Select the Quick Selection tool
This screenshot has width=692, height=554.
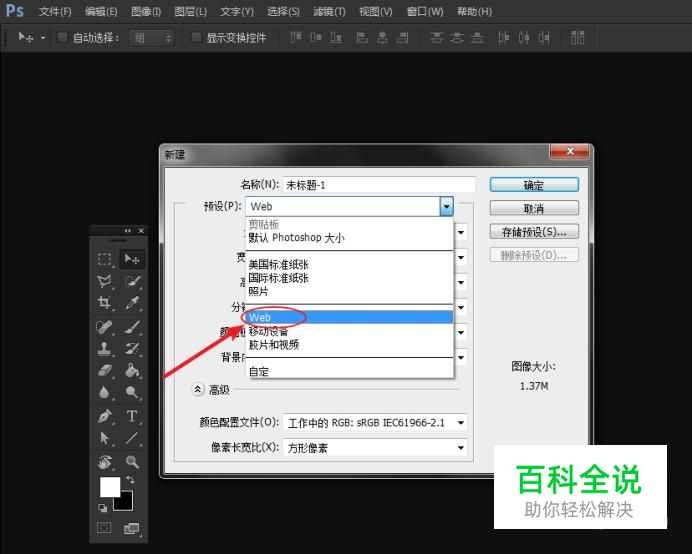click(x=132, y=281)
